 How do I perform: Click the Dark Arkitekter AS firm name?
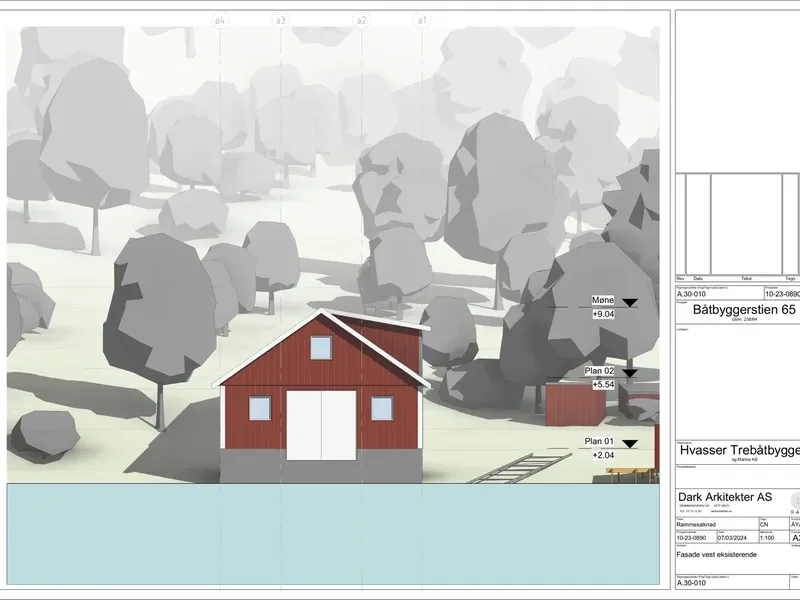(x=725, y=497)
